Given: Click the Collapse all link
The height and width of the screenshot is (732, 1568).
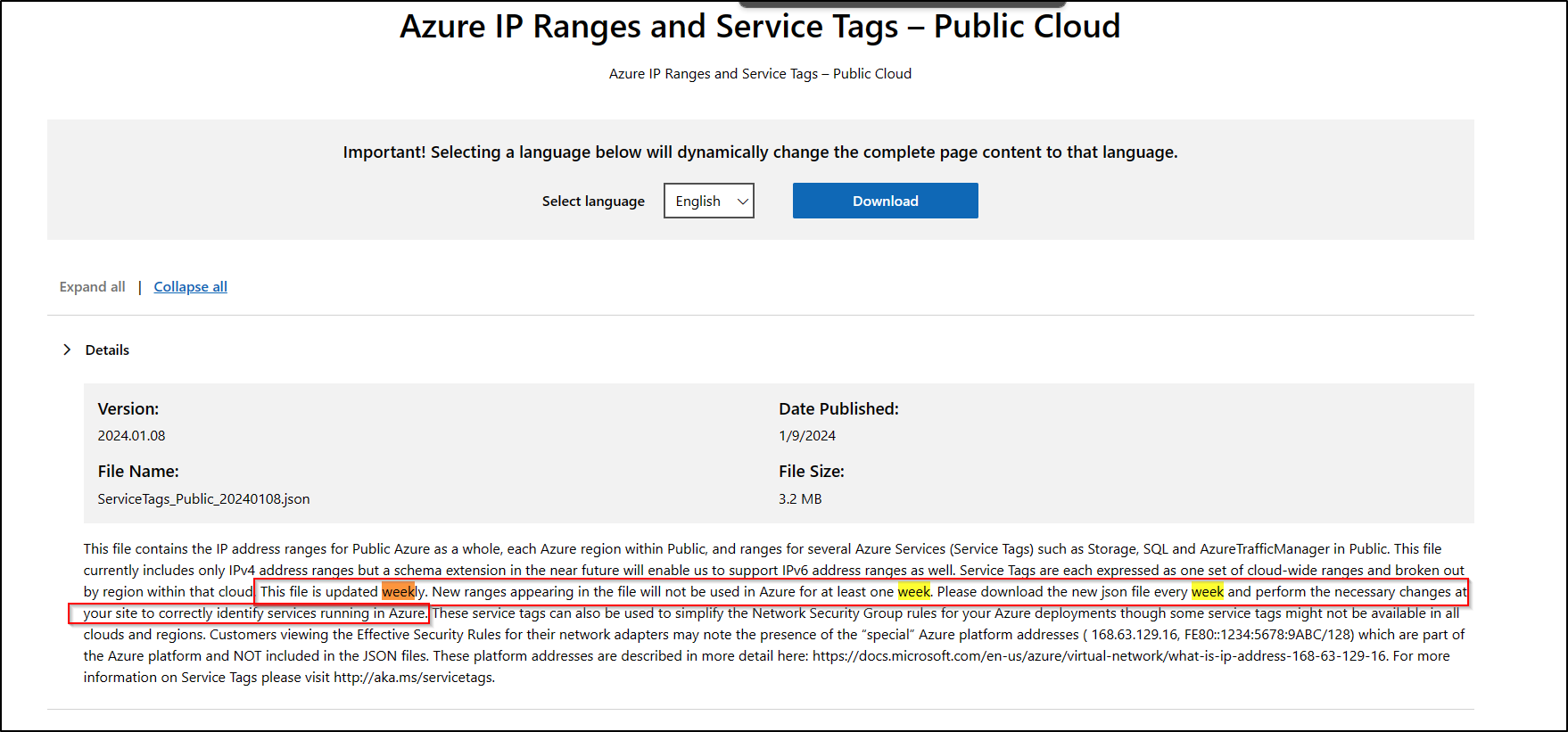Looking at the screenshot, I should 190,286.
